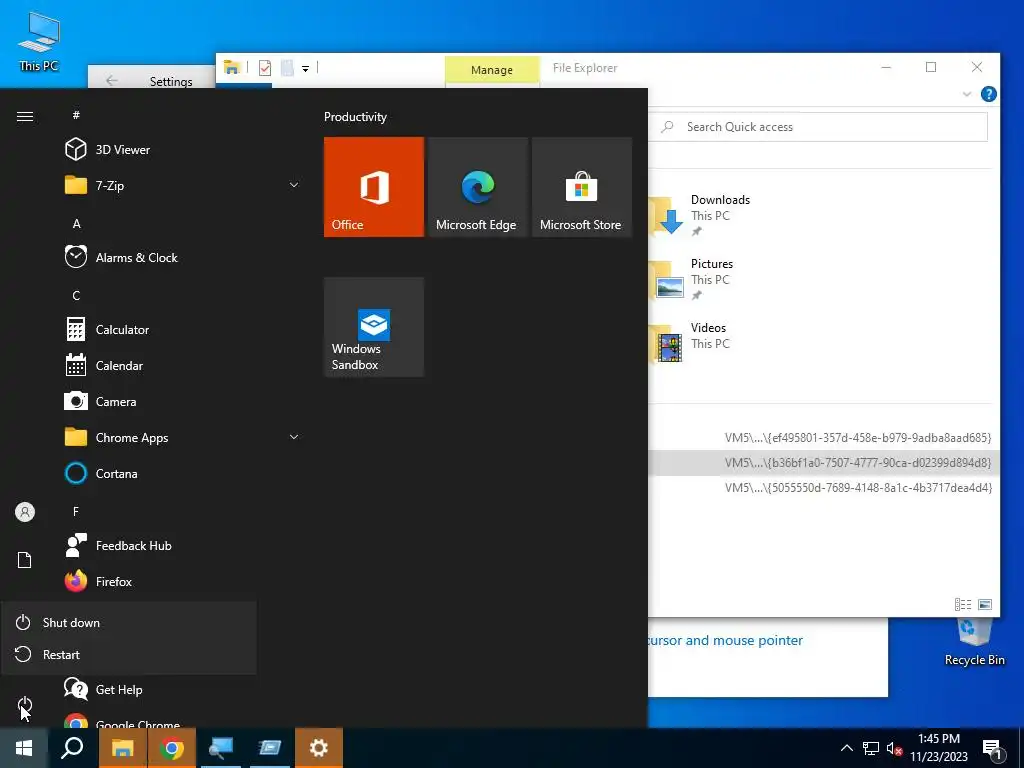Open the Microsoft Store tile
1024x768 pixels.
click(x=582, y=187)
